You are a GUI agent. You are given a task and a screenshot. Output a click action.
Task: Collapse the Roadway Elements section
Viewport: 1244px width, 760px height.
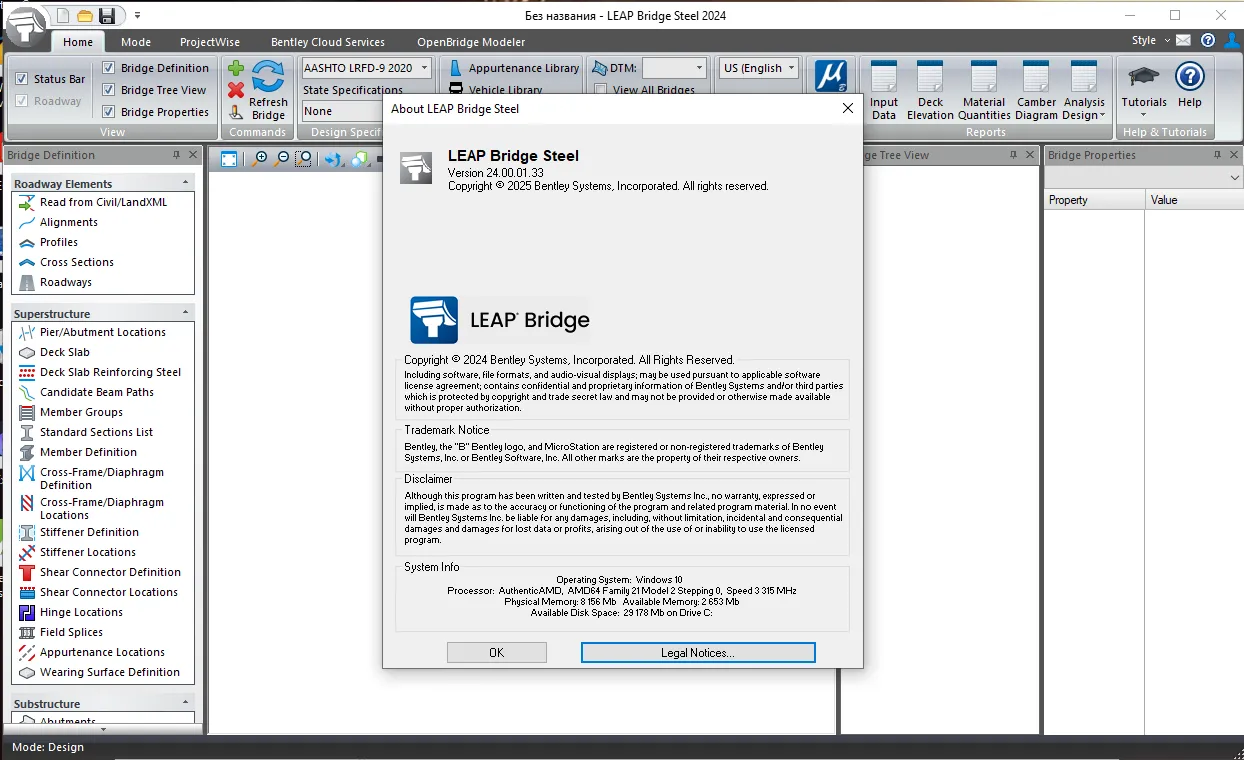(185, 183)
